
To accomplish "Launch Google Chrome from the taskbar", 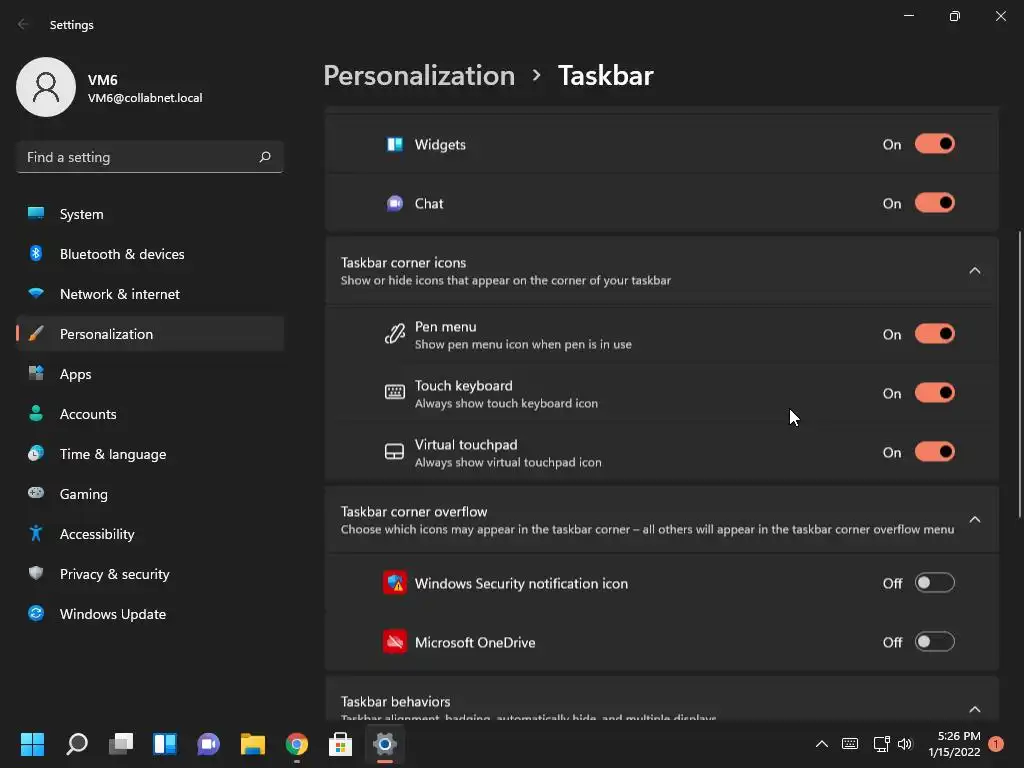I will coord(296,744).
